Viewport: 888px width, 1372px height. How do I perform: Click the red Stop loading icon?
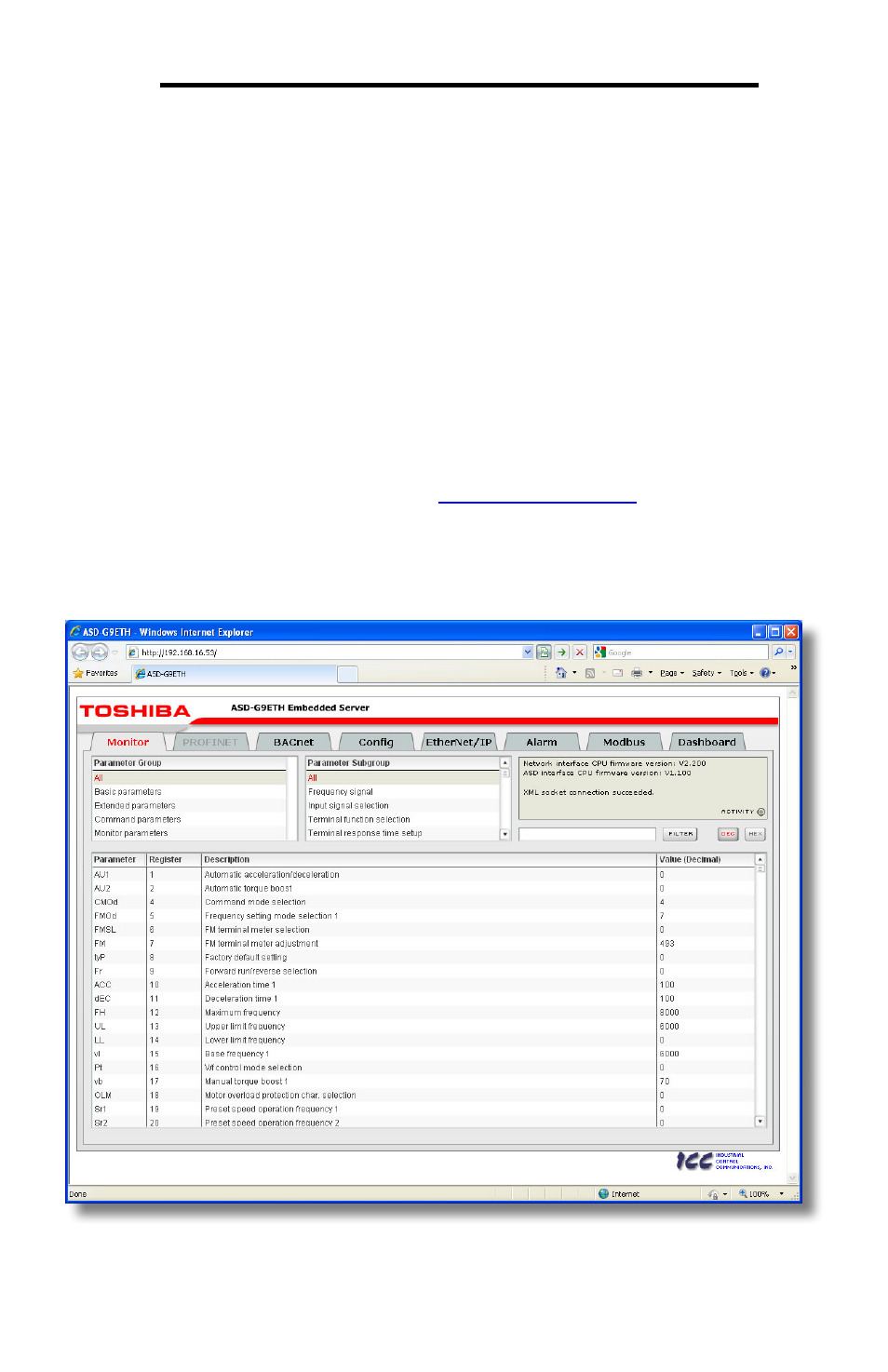coord(579,652)
